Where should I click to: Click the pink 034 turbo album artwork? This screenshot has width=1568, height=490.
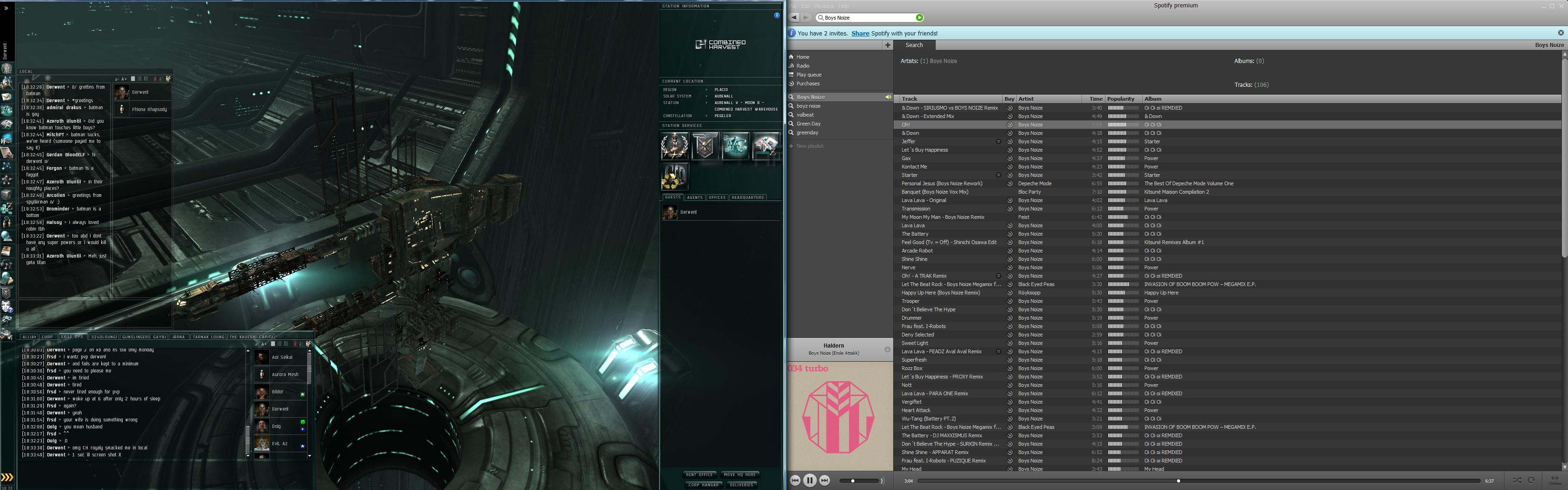(x=840, y=416)
